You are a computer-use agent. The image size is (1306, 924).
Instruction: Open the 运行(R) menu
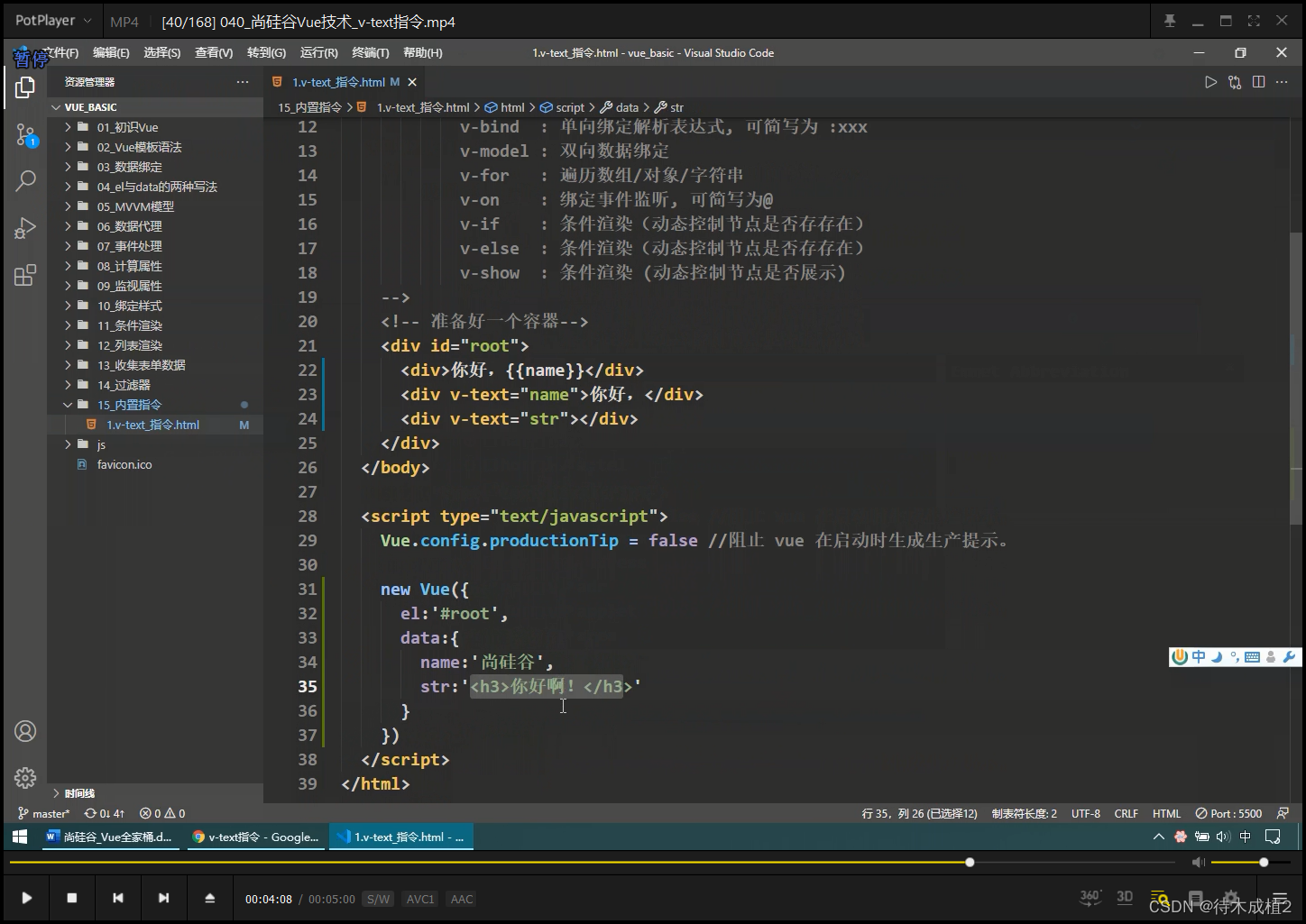[318, 52]
